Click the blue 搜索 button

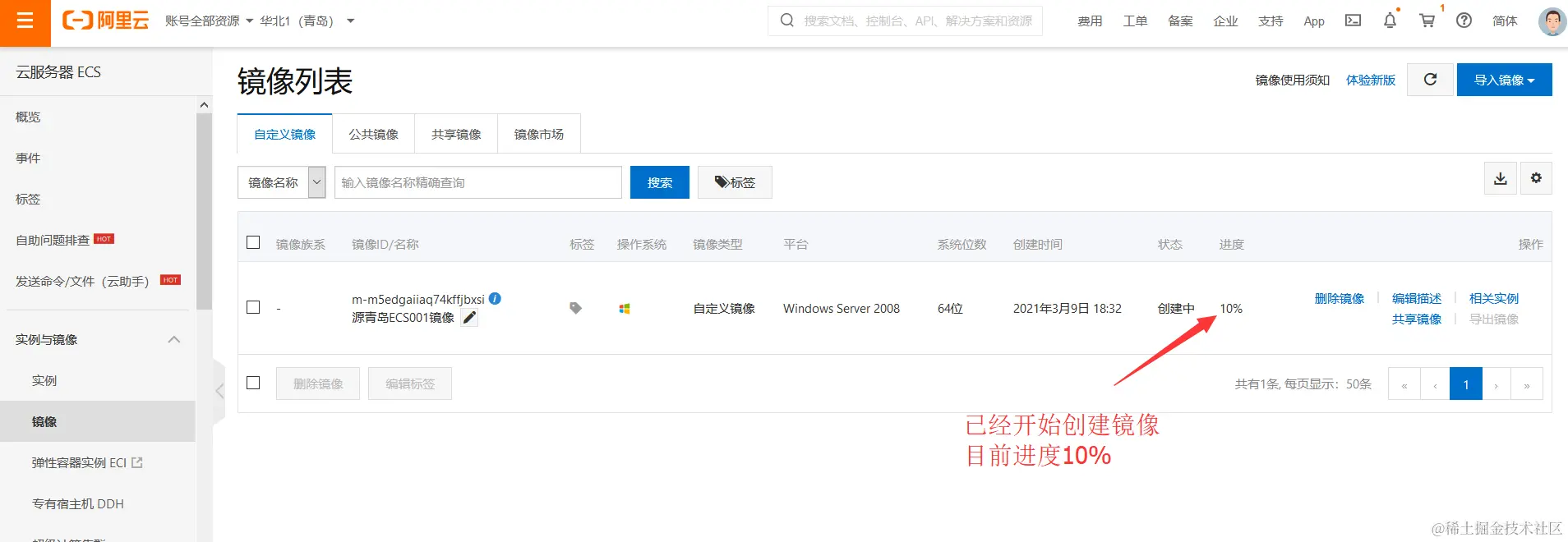coord(659,182)
